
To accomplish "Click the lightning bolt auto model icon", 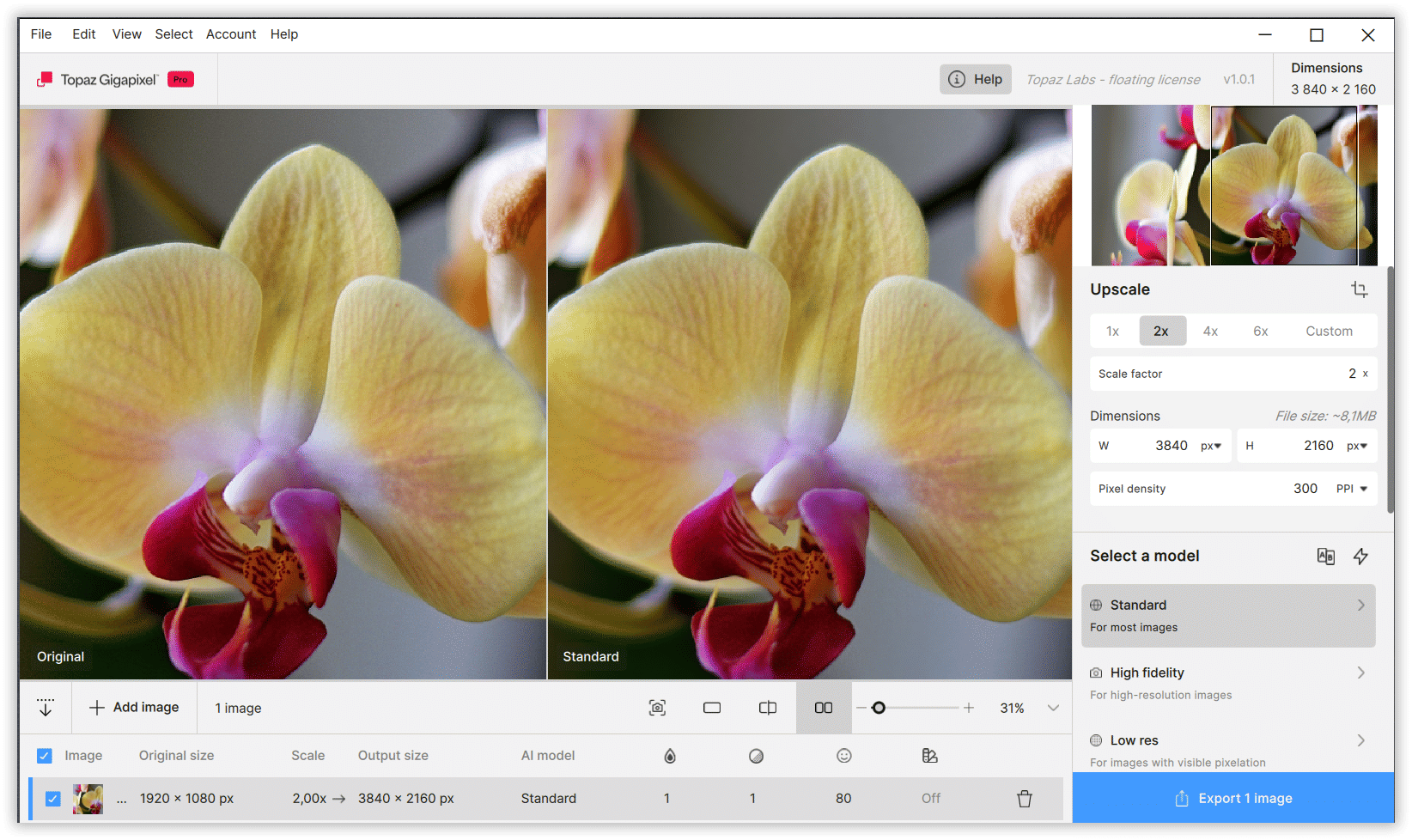I will coord(1360,556).
